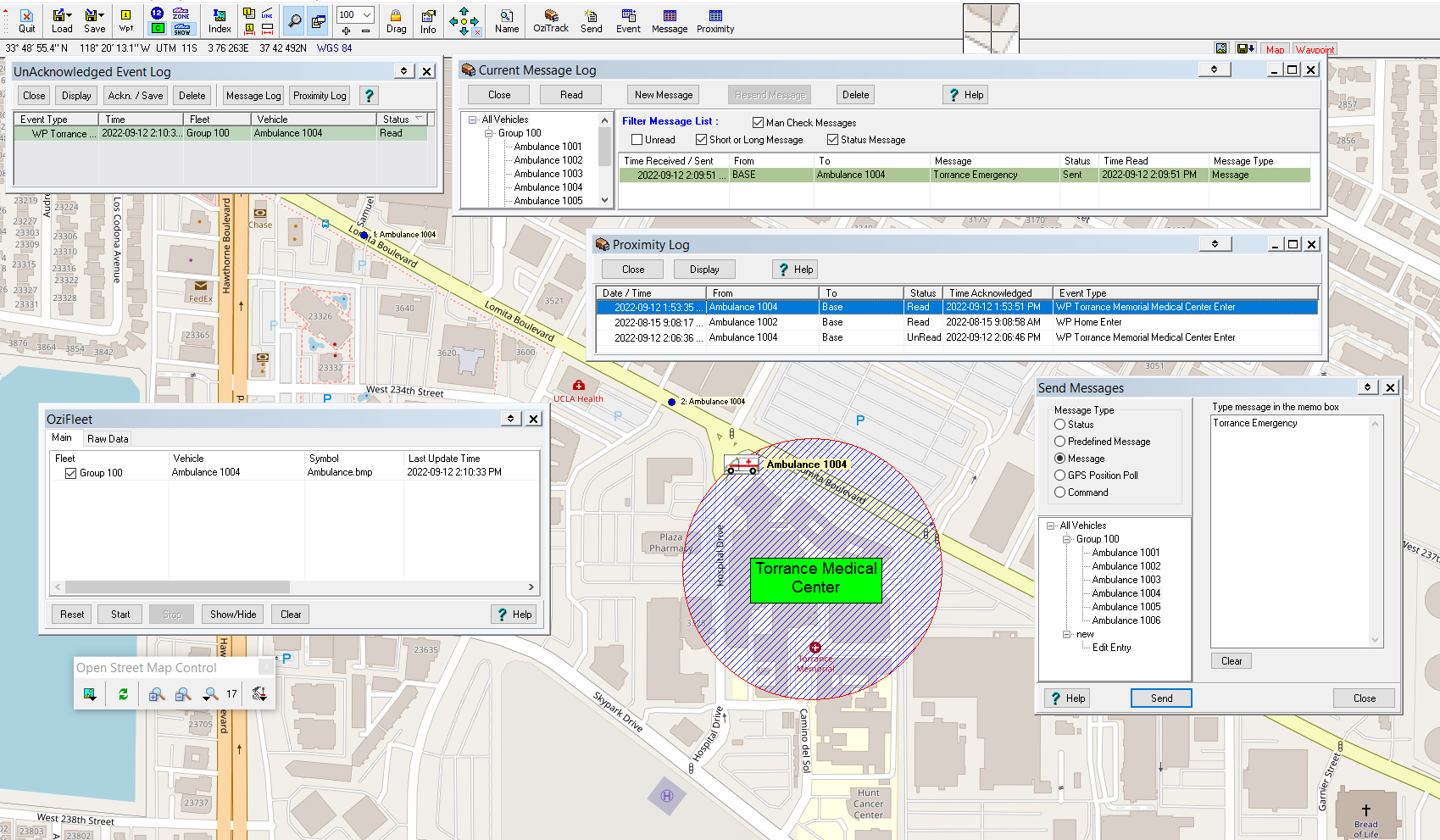
Task: Toggle Status Message filter checkbox
Action: 833,140
